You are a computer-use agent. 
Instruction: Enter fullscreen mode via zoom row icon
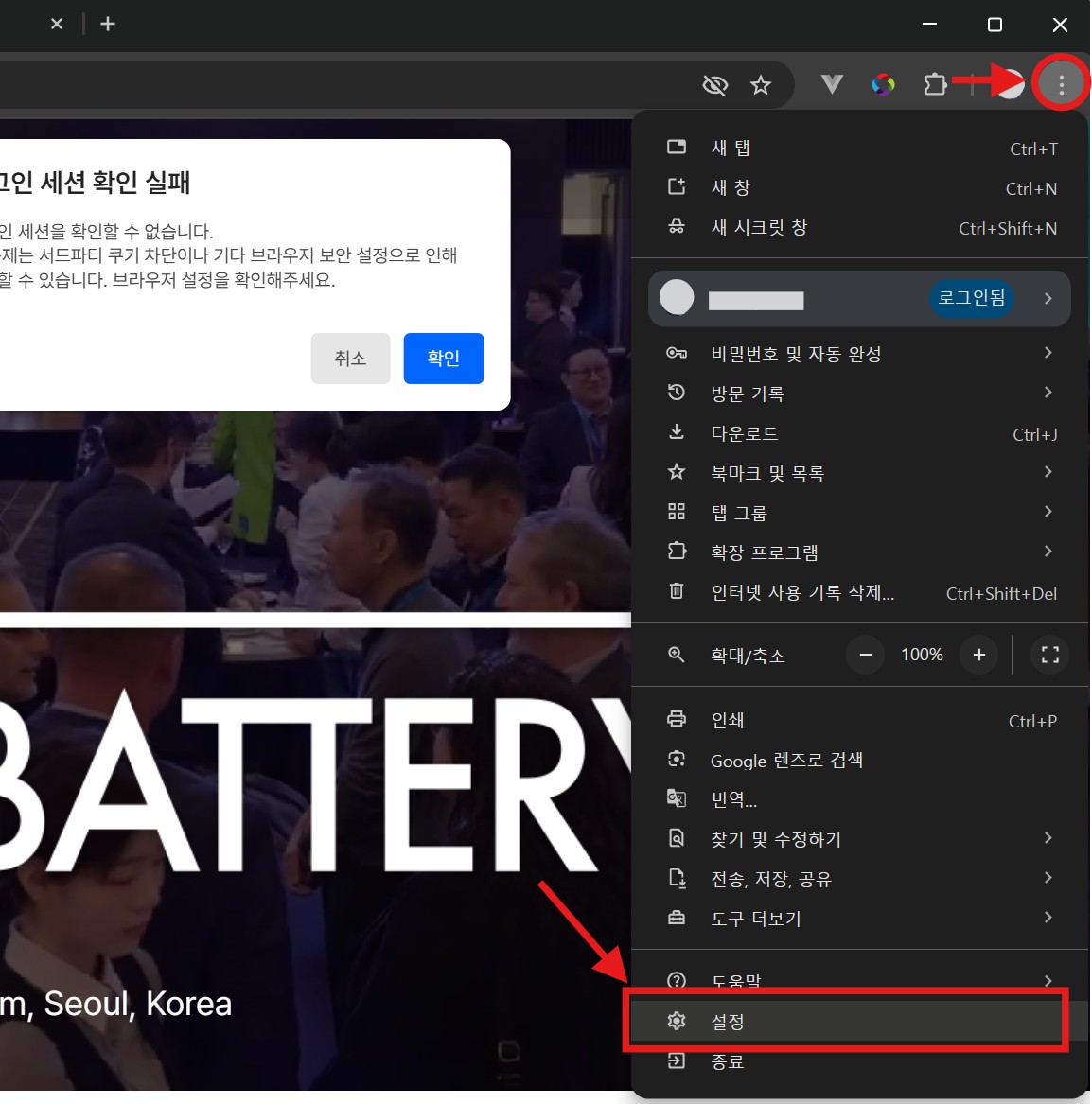point(1049,655)
